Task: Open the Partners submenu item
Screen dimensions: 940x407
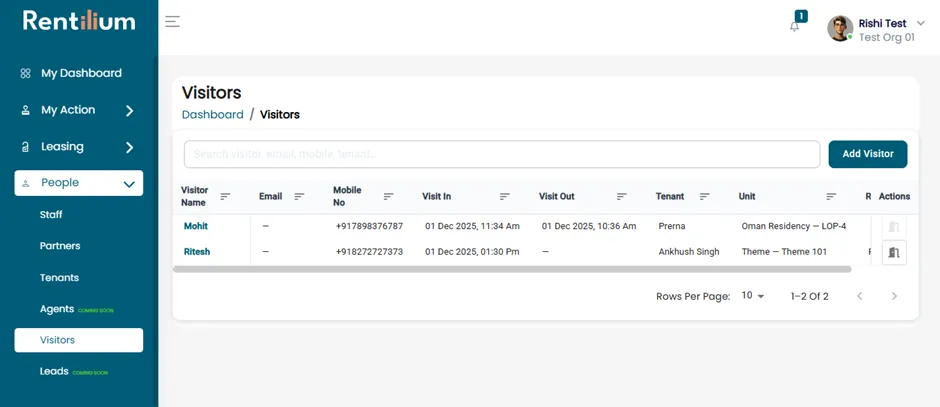Action: pyautogui.click(x=60, y=246)
